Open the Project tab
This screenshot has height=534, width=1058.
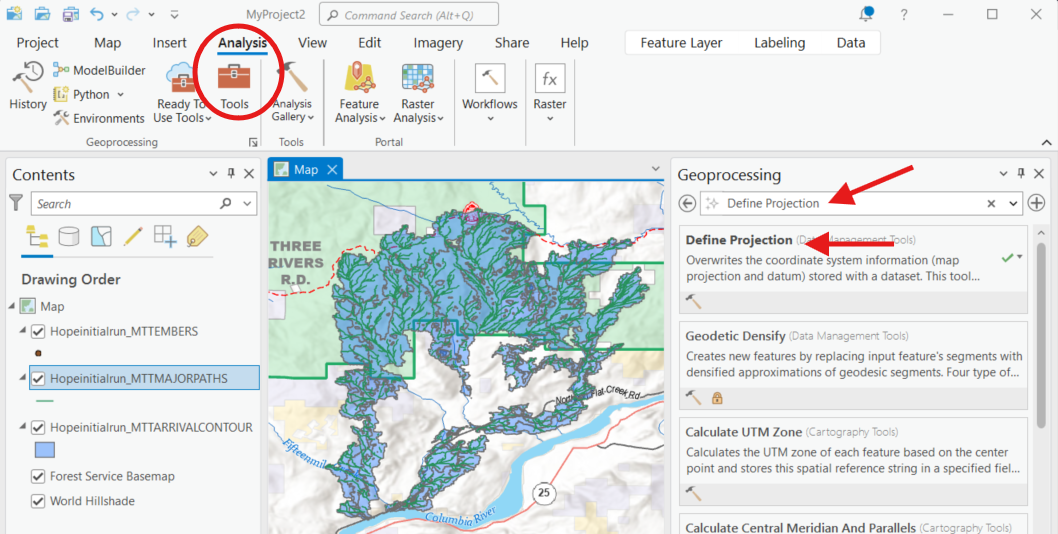point(38,43)
